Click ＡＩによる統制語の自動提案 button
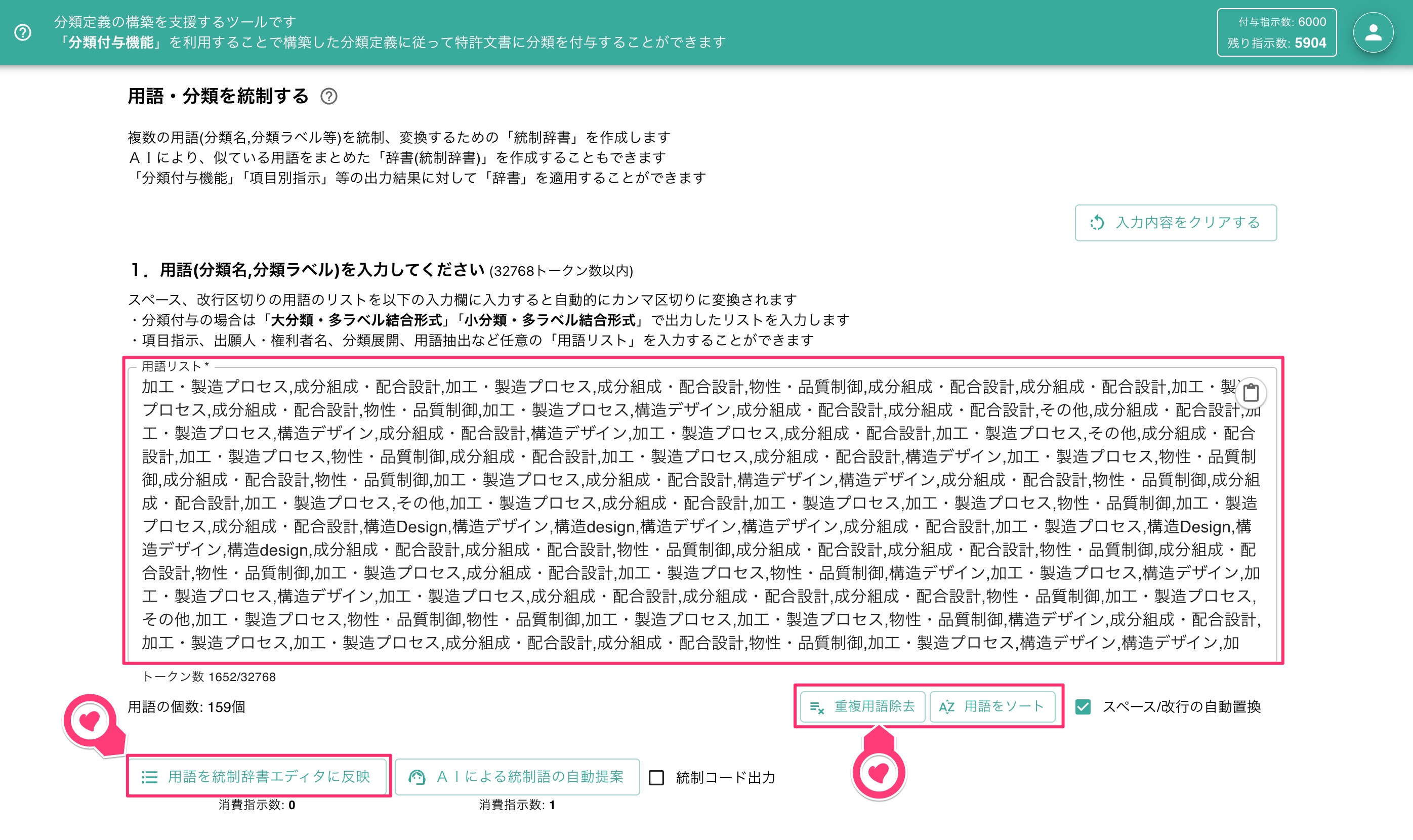 (x=517, y=777)
